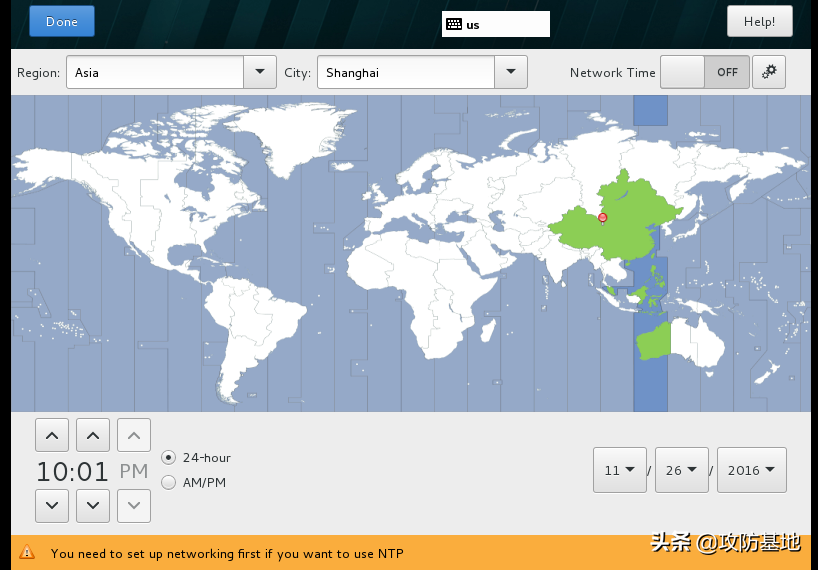The height and width of the screenshot is (570, 818).
Task: Click the City field showing Shanghai
Action: click(406, 72)
